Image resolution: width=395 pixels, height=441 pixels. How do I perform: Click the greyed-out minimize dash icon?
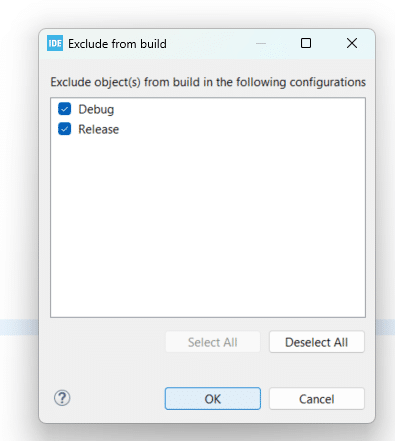click(x=261, y=43)
